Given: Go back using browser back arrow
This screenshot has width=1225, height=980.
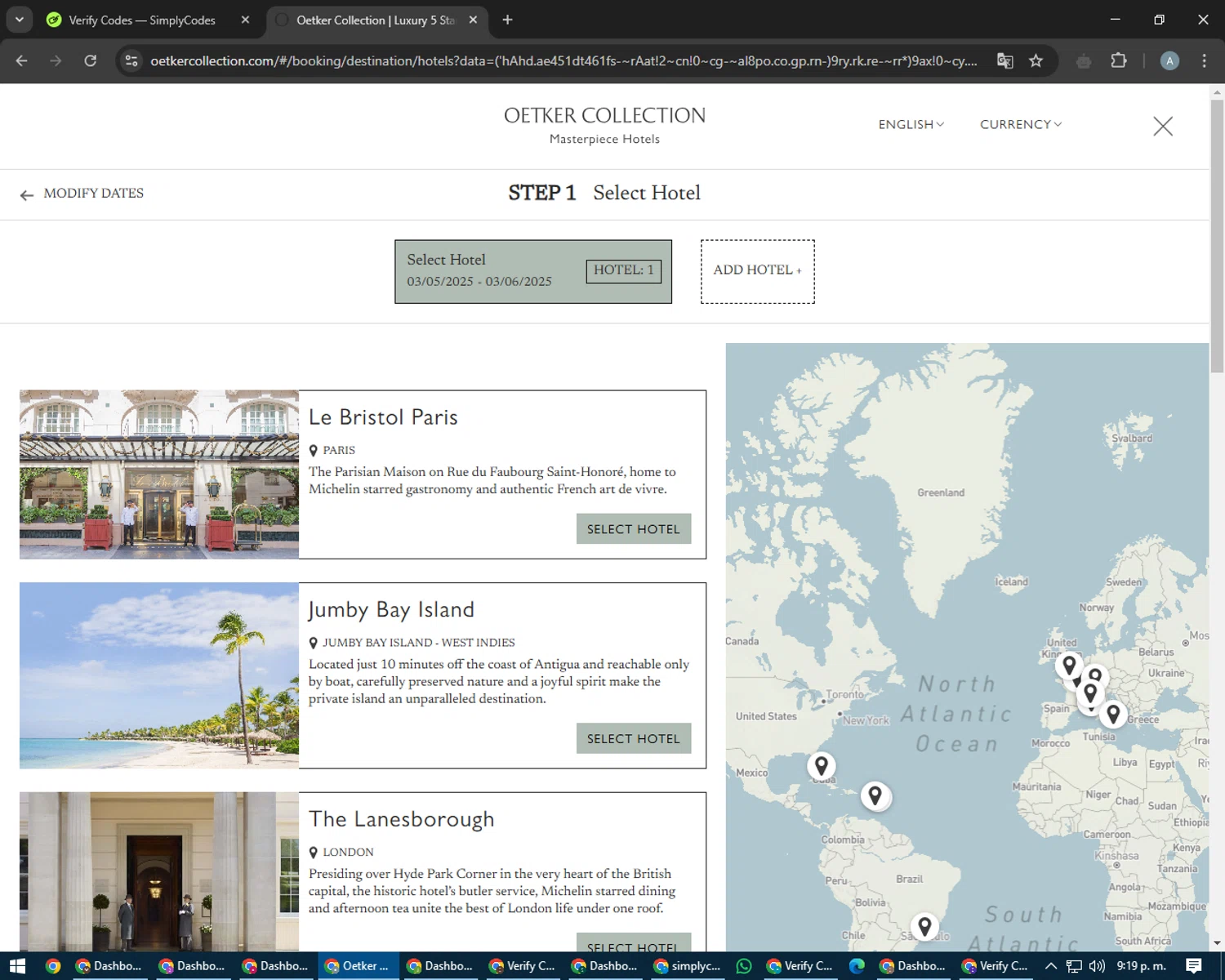Looking at the screenshot, I should 22,60.
